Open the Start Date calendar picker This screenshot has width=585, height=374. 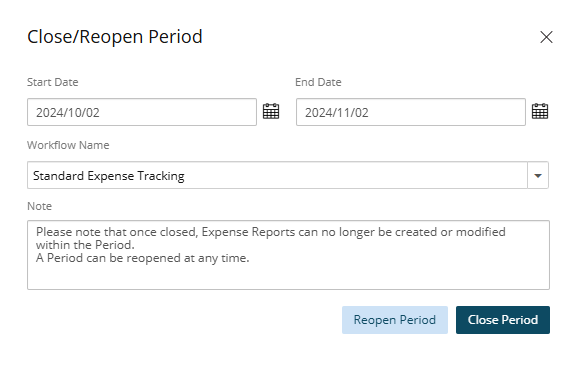click(x=271, y=111)
